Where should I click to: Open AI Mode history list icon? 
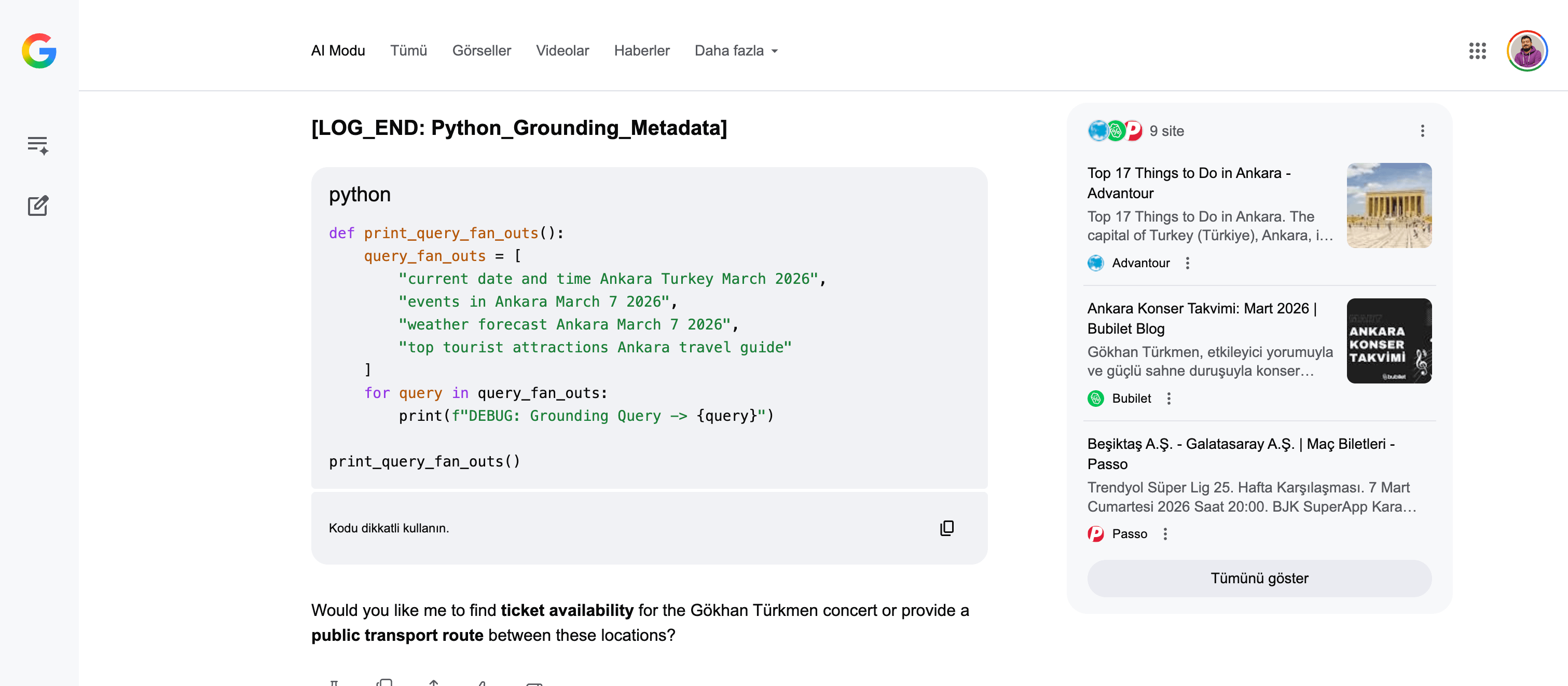38,145
